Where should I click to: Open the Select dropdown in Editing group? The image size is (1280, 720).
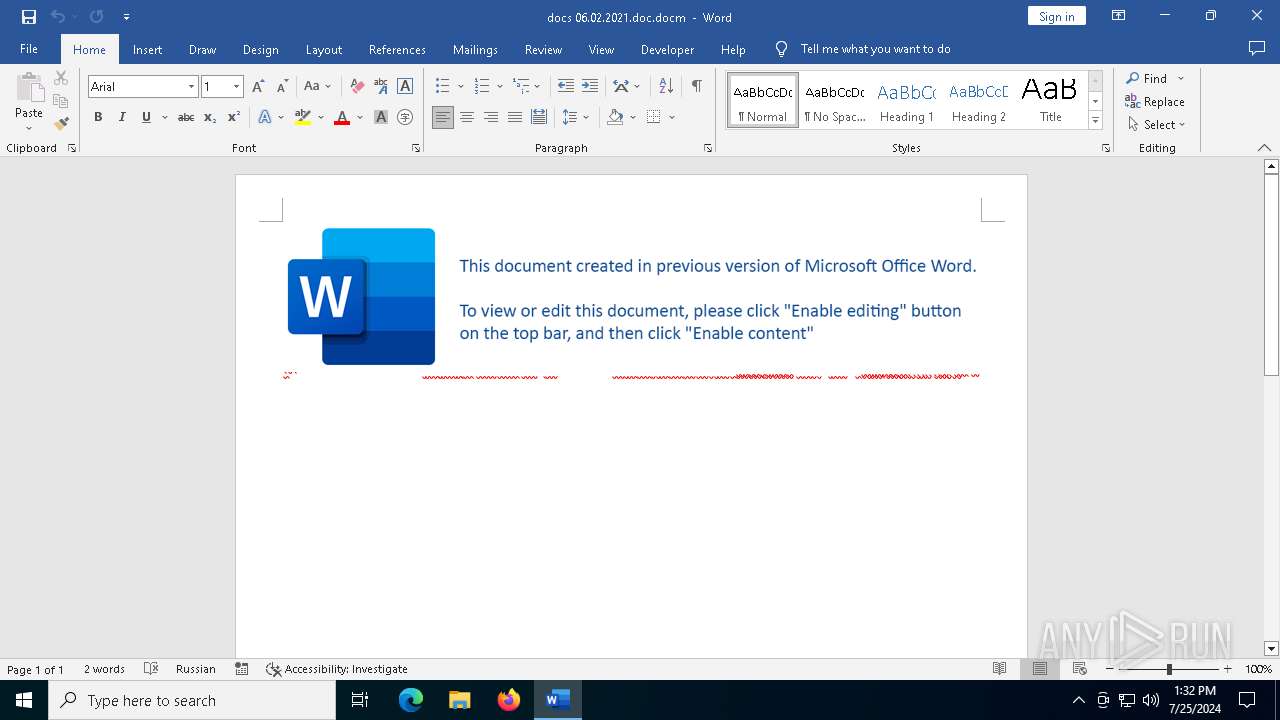click(x=1157, y=125)
